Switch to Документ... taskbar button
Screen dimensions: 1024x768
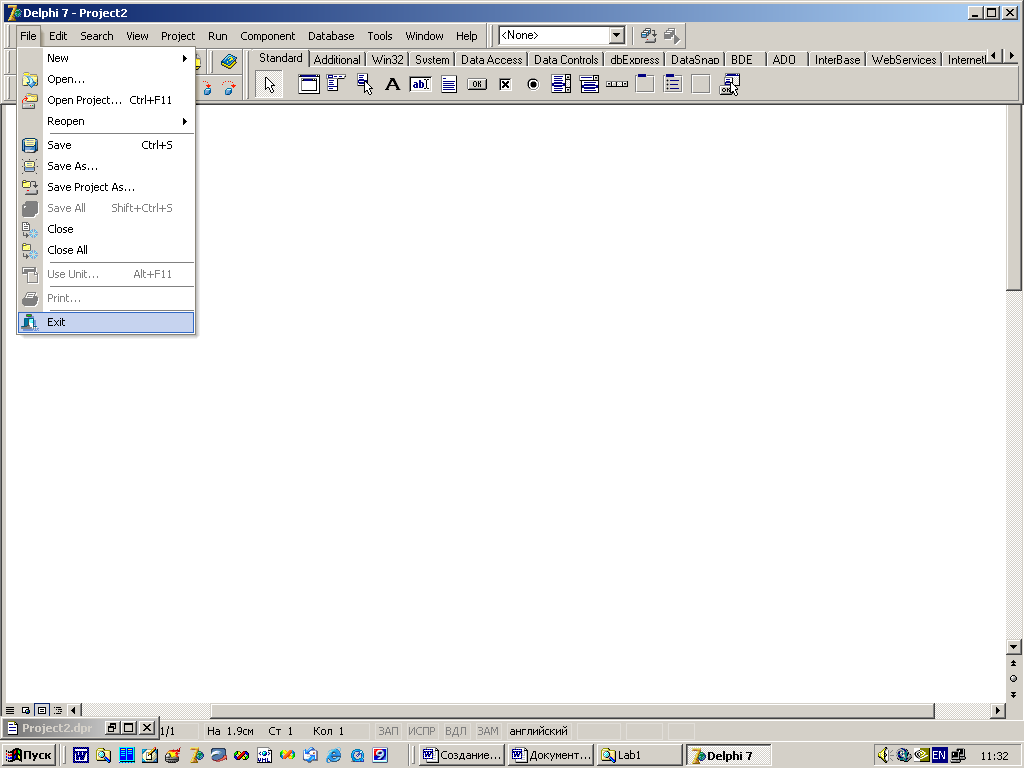click(551, 755)
